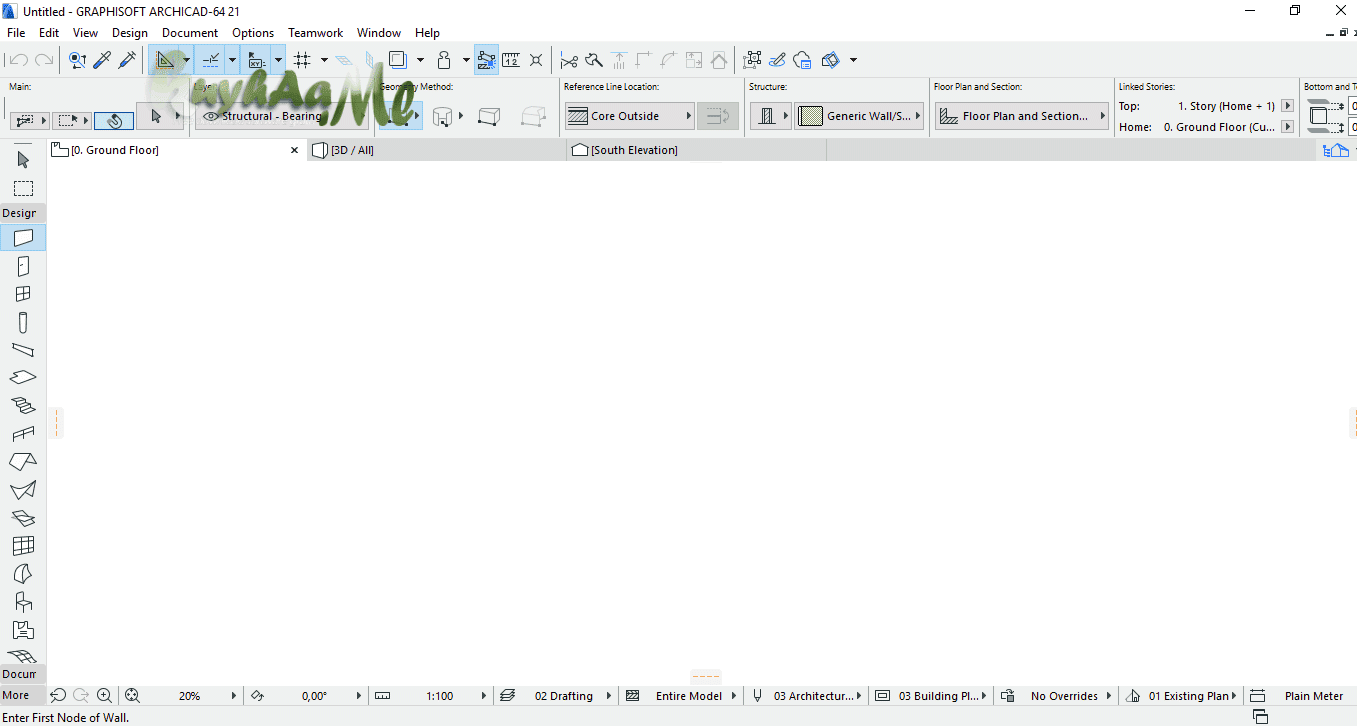Select the Roof tool in the toolbox
1357x726 pixels.
coord(23,462)
